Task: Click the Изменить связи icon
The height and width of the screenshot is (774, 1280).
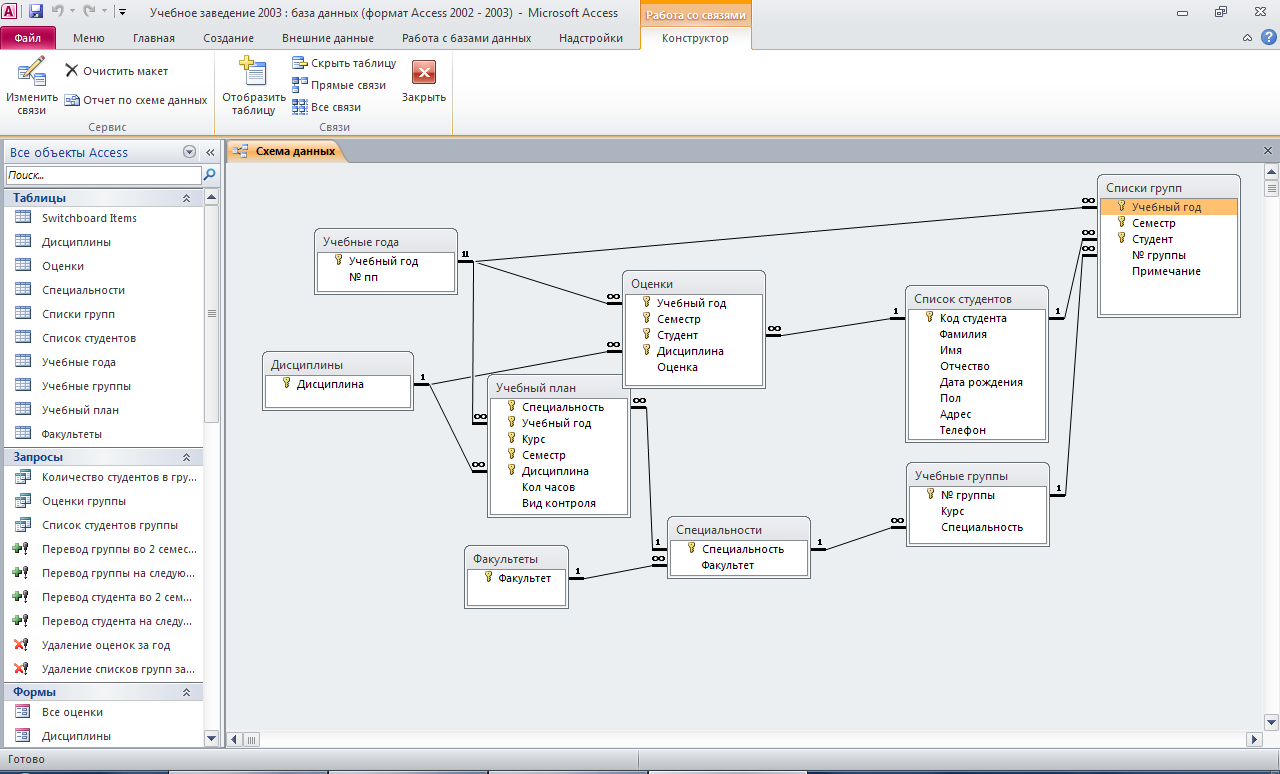Action: [x=32, y=72]
